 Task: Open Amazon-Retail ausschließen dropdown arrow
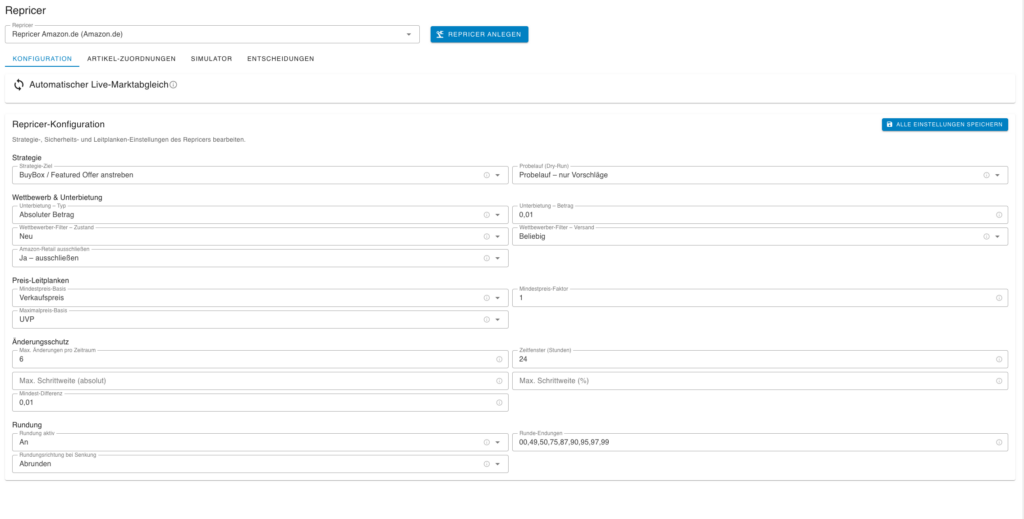point(498,258)
